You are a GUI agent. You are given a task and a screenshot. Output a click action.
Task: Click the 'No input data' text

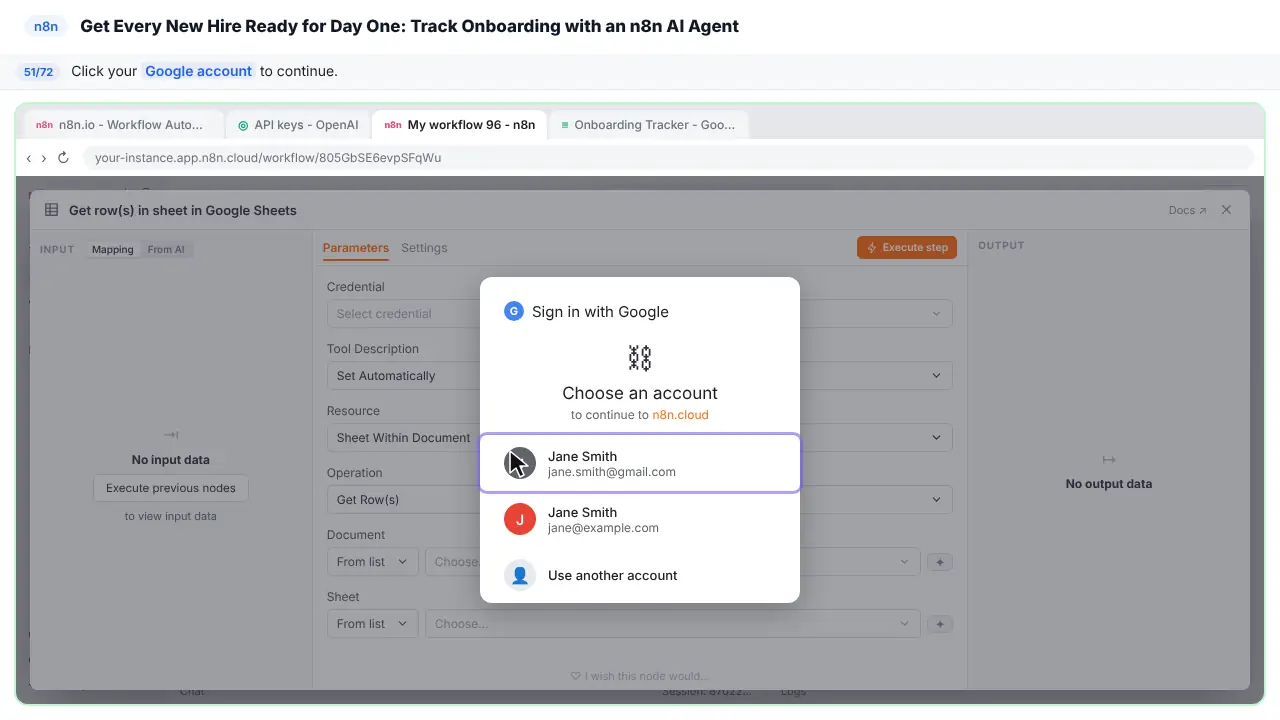[171, 460]
